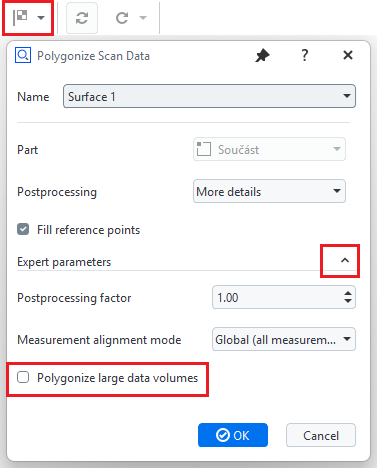The image size is (377, 468).
Task: Open help with the question mark
Action: click(x=304, y=55)
